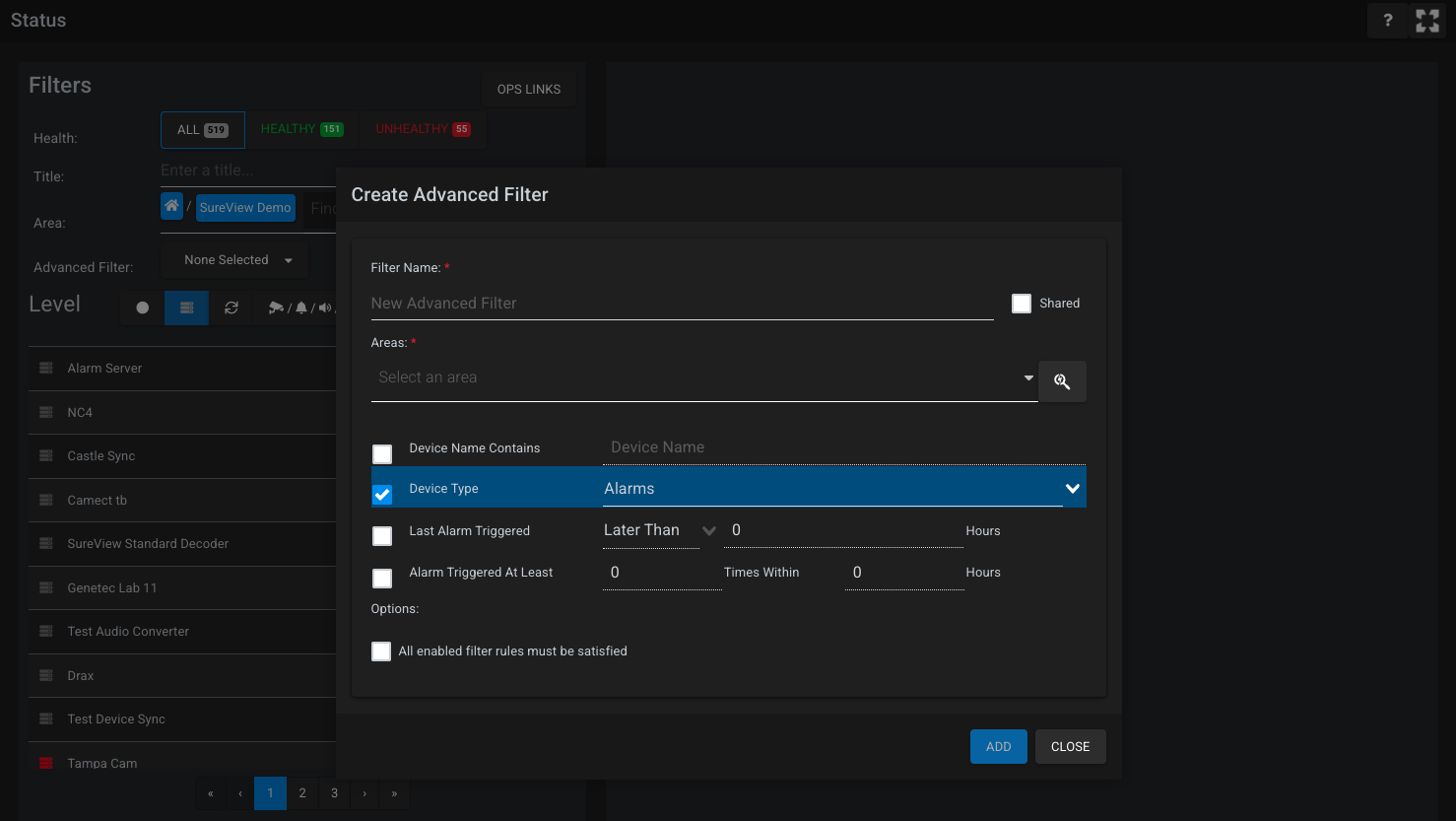This screenshot has height=821, width=1456.
Task: Enable the Shared checkbox
Action: [x=1022, y=304]
